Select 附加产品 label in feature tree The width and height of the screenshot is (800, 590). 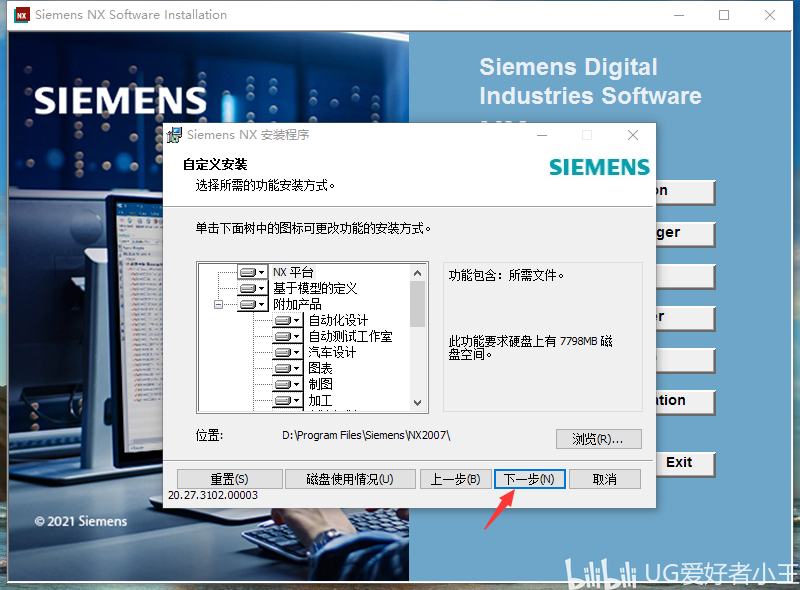[x=297, y=305]
